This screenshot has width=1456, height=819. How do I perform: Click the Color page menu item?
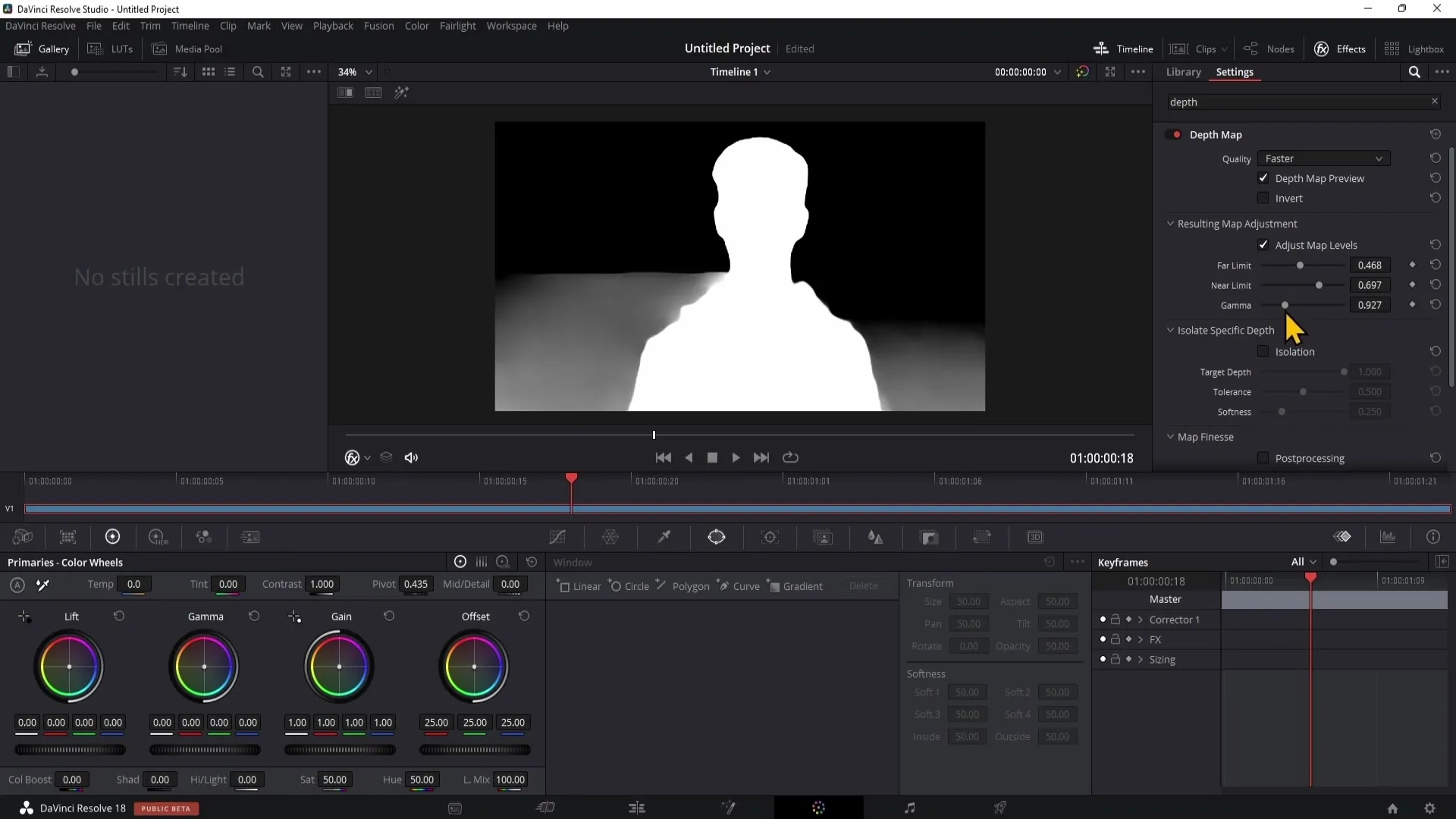416,26
